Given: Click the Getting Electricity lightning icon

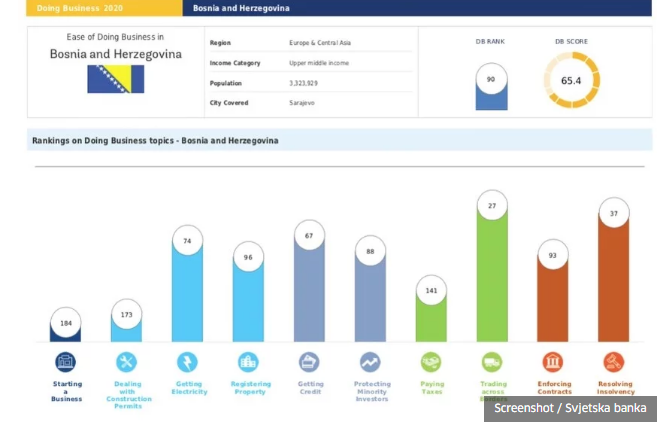Looking at the screenshot, I should point(187,362).
